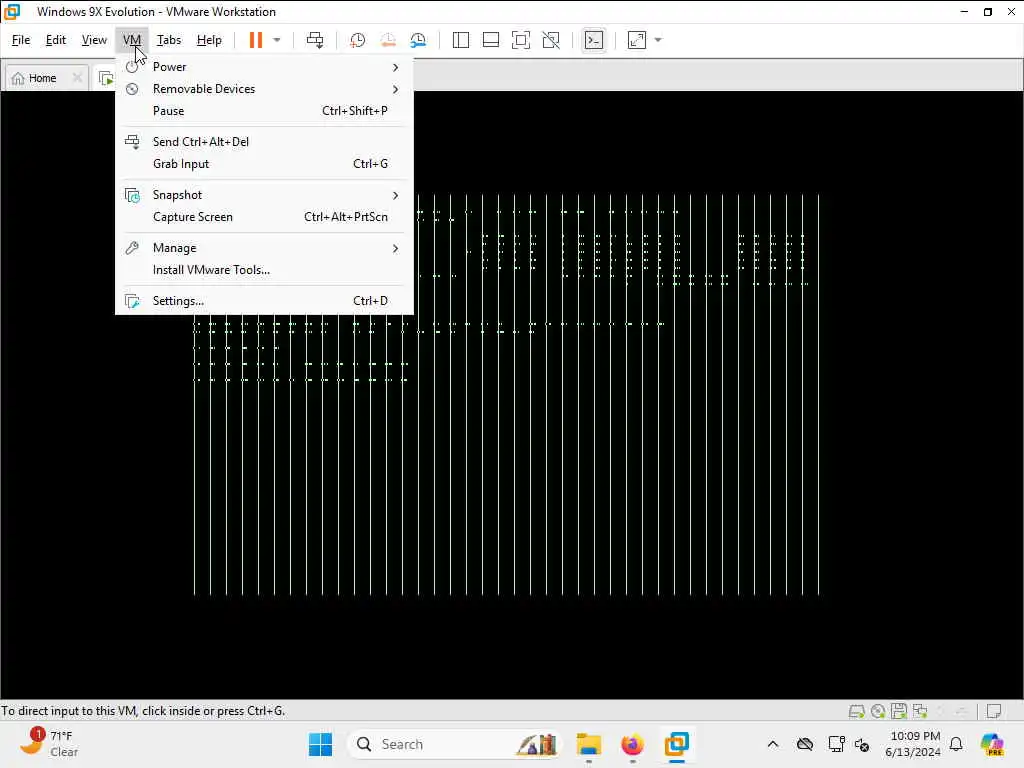This screenshot has height=768, width=1024.
Task: Open Settings from the VM menu
Action: tap(264, 301)
